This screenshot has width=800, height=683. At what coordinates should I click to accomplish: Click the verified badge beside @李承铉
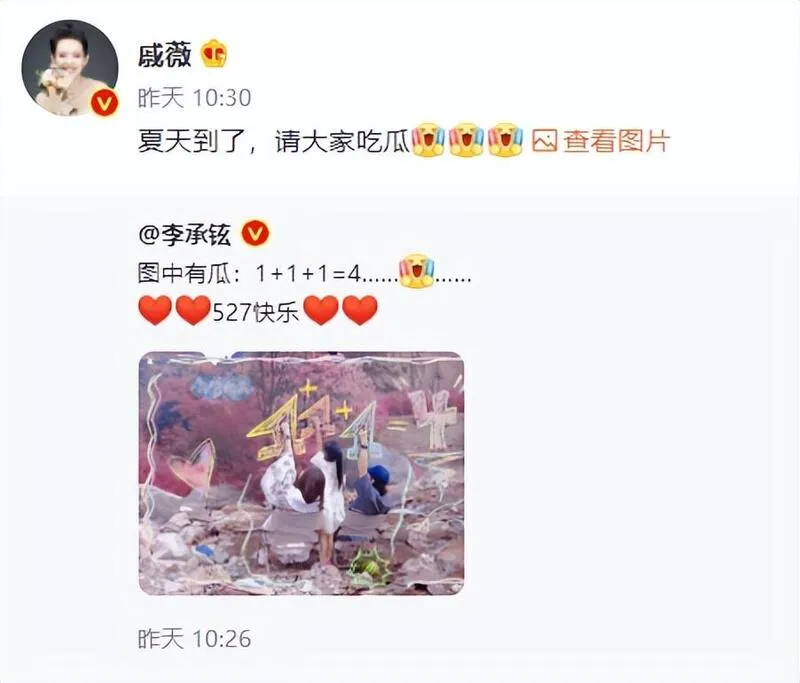pyautogui.click(x=255, y=234)
